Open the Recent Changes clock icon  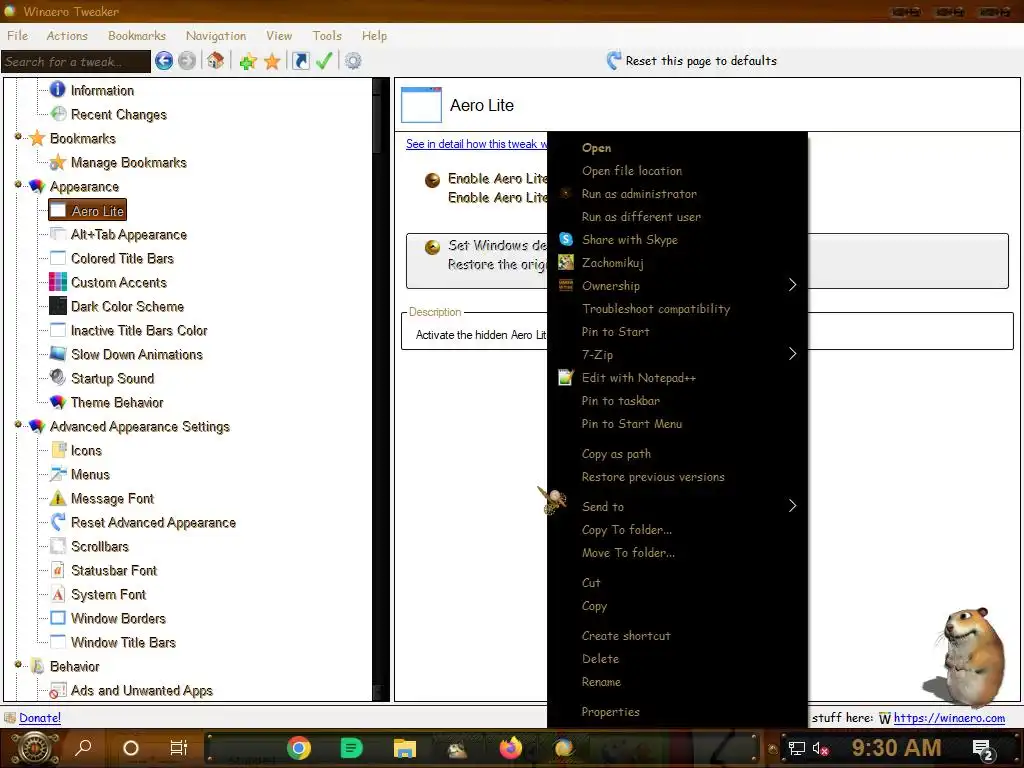[x=58, y=114]
